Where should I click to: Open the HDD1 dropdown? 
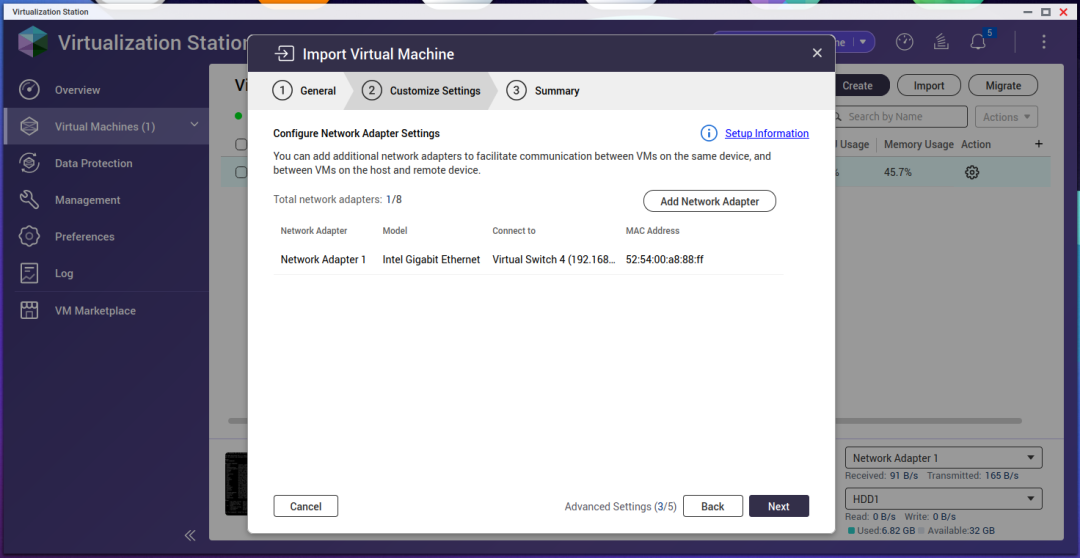click(x=943, y=498)
